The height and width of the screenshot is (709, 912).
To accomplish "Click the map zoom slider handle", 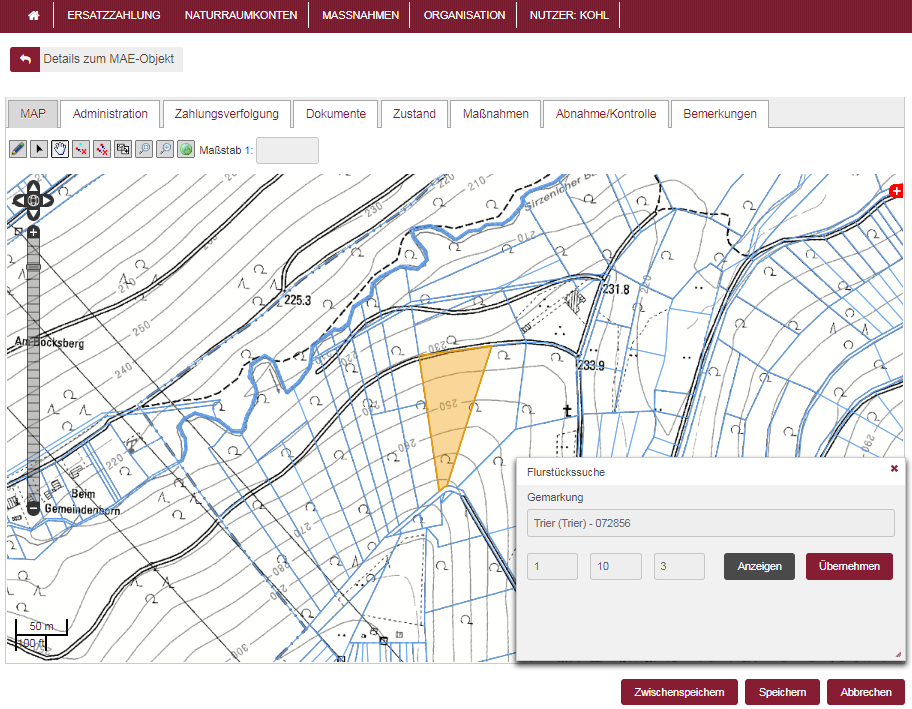I will click(x=33, y=267).
